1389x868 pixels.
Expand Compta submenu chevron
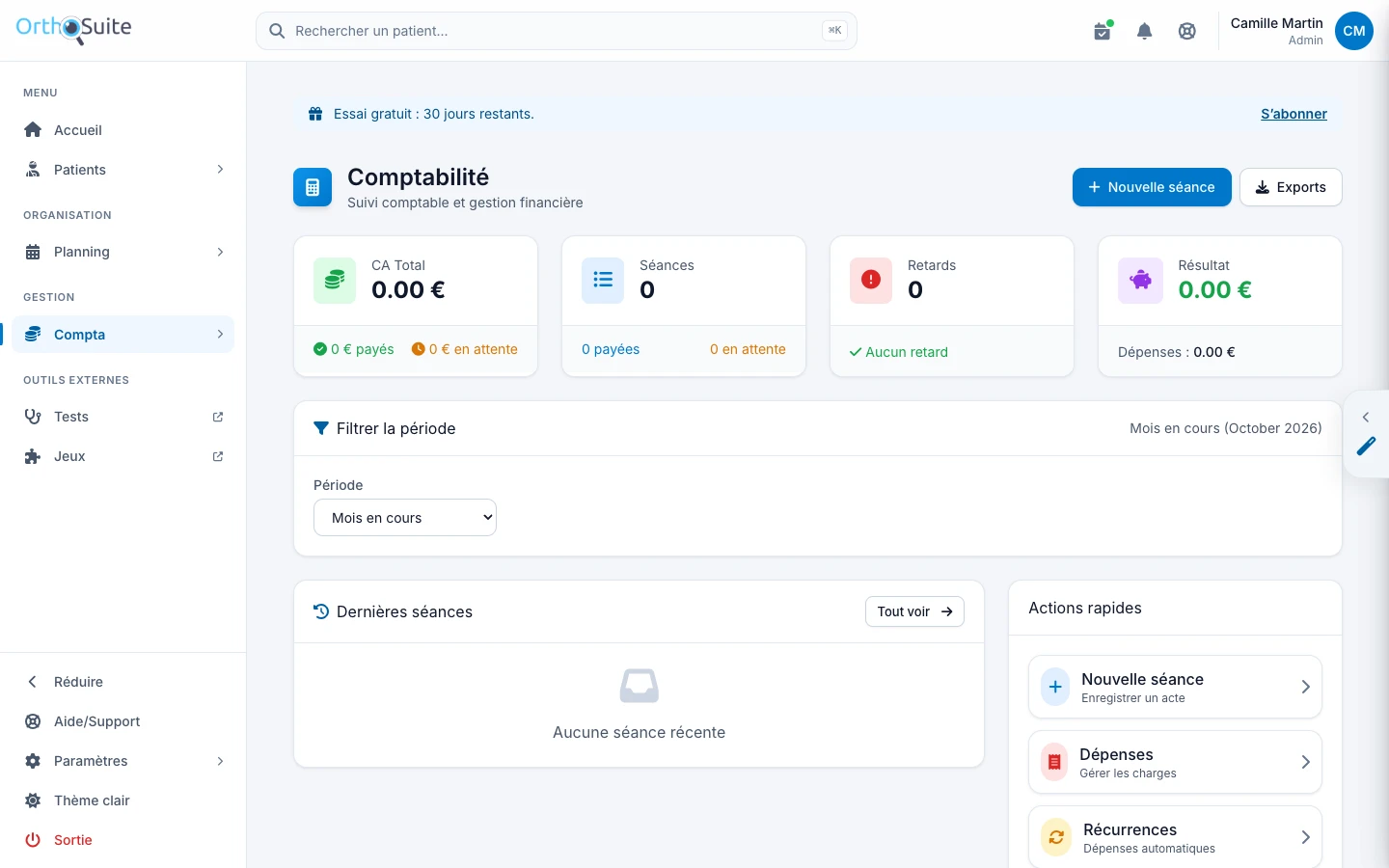pos(220,335)
